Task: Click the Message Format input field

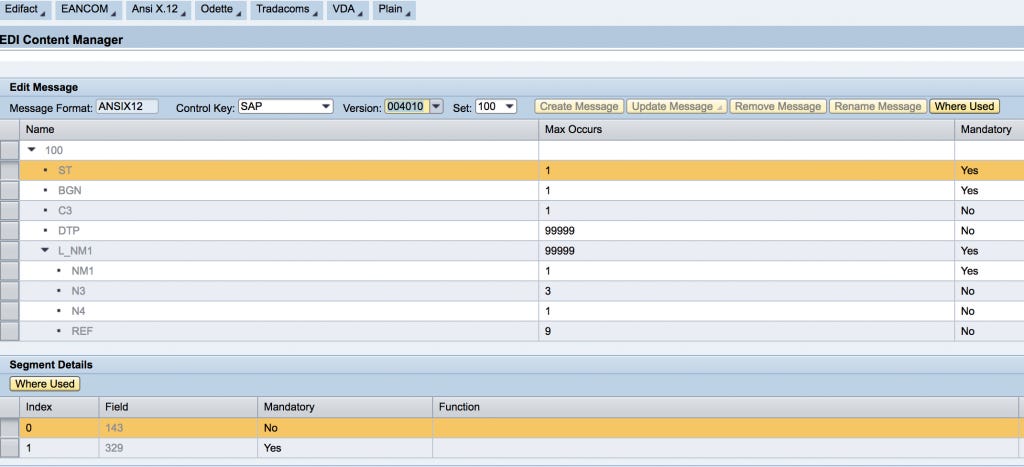Action: tap(127, 106)
